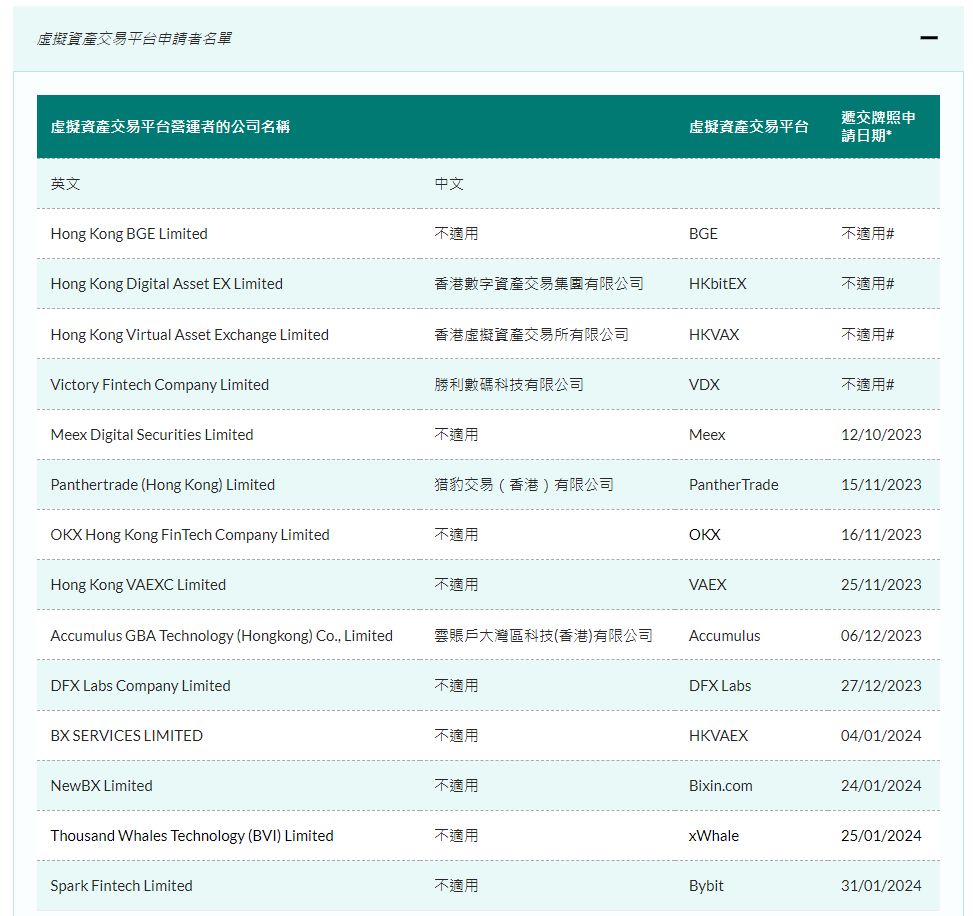Click the HKbitEX platform name
Screen dimensions: 973x916
click(x=717, y=284)
